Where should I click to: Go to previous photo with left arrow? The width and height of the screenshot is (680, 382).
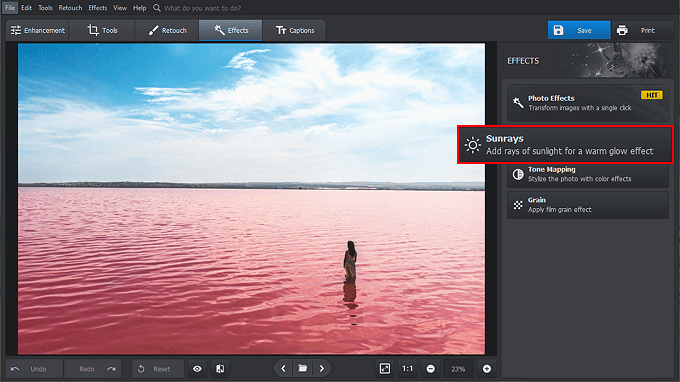click(284, 369)
